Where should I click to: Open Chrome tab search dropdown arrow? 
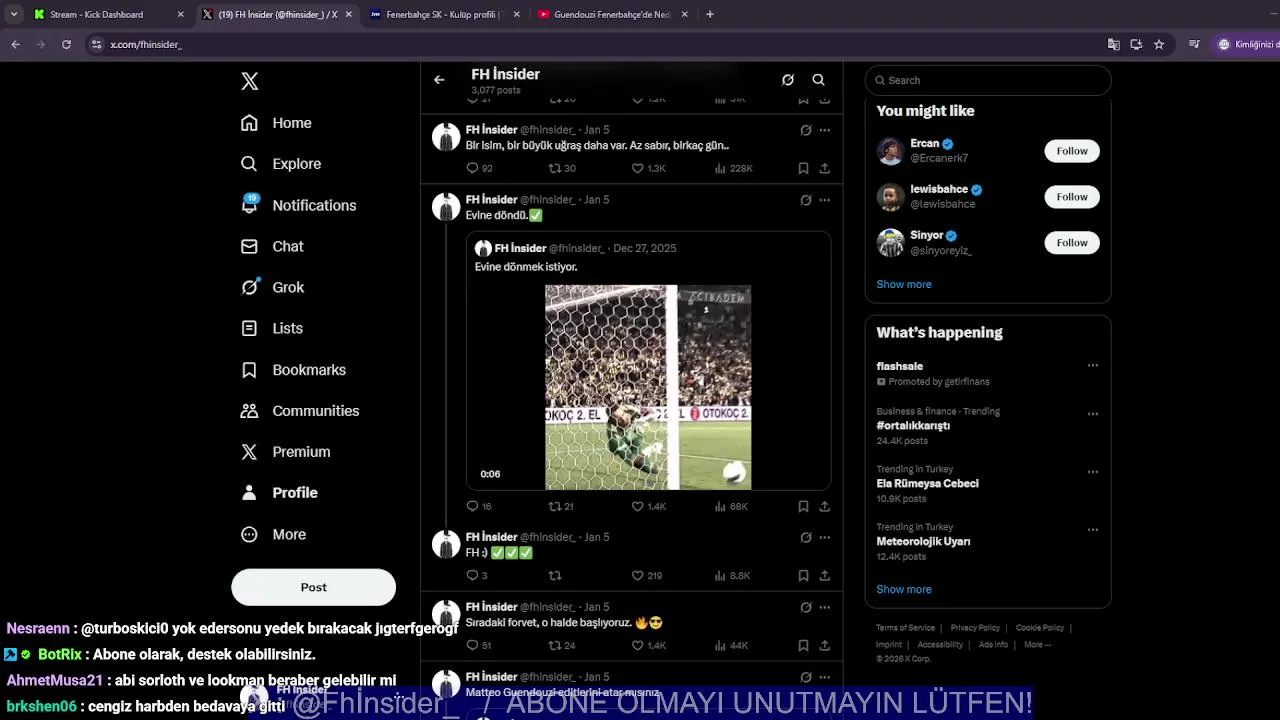14,14
